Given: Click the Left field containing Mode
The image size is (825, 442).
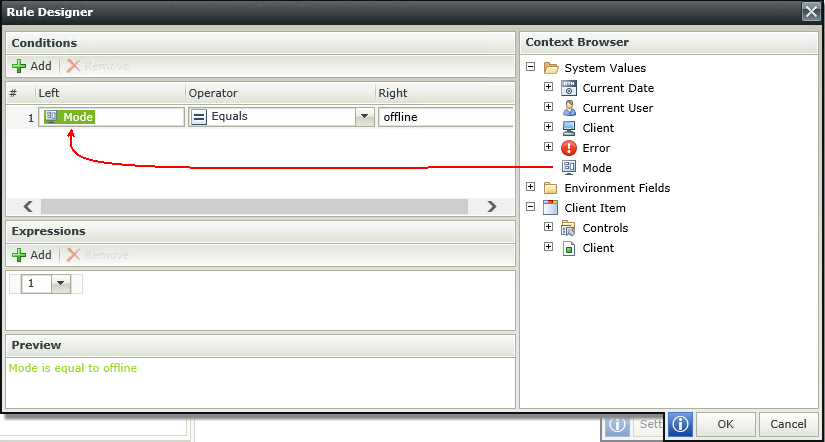Looking at the screenshot, I should [111, 117].
